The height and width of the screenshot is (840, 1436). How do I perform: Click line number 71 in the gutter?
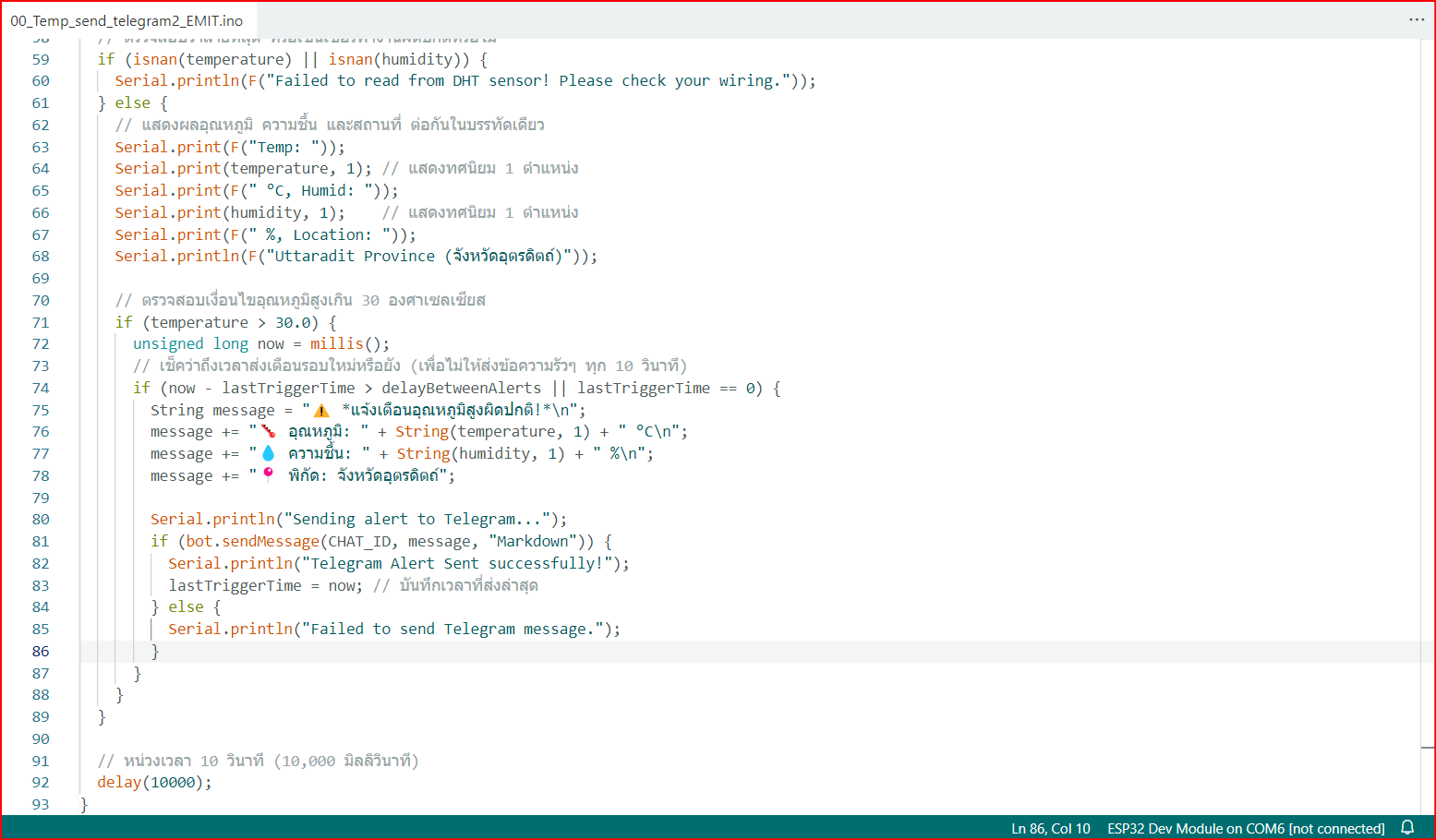click(x=41, y=322)
